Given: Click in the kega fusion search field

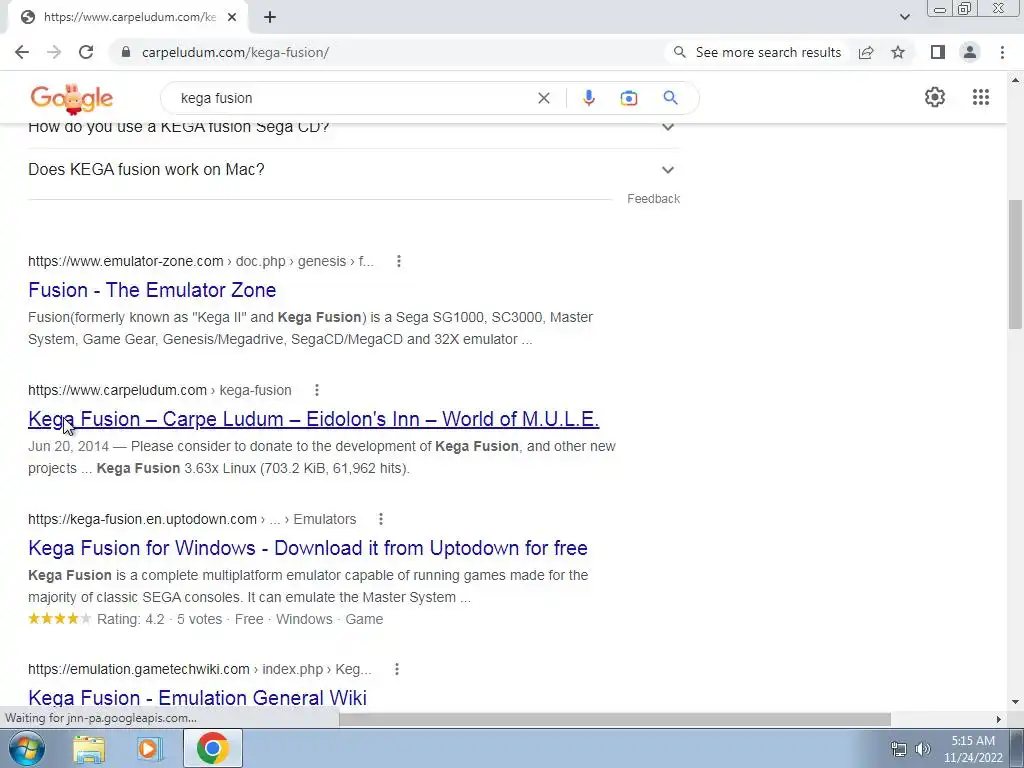Looking at the screenshot, I should 353,98.
